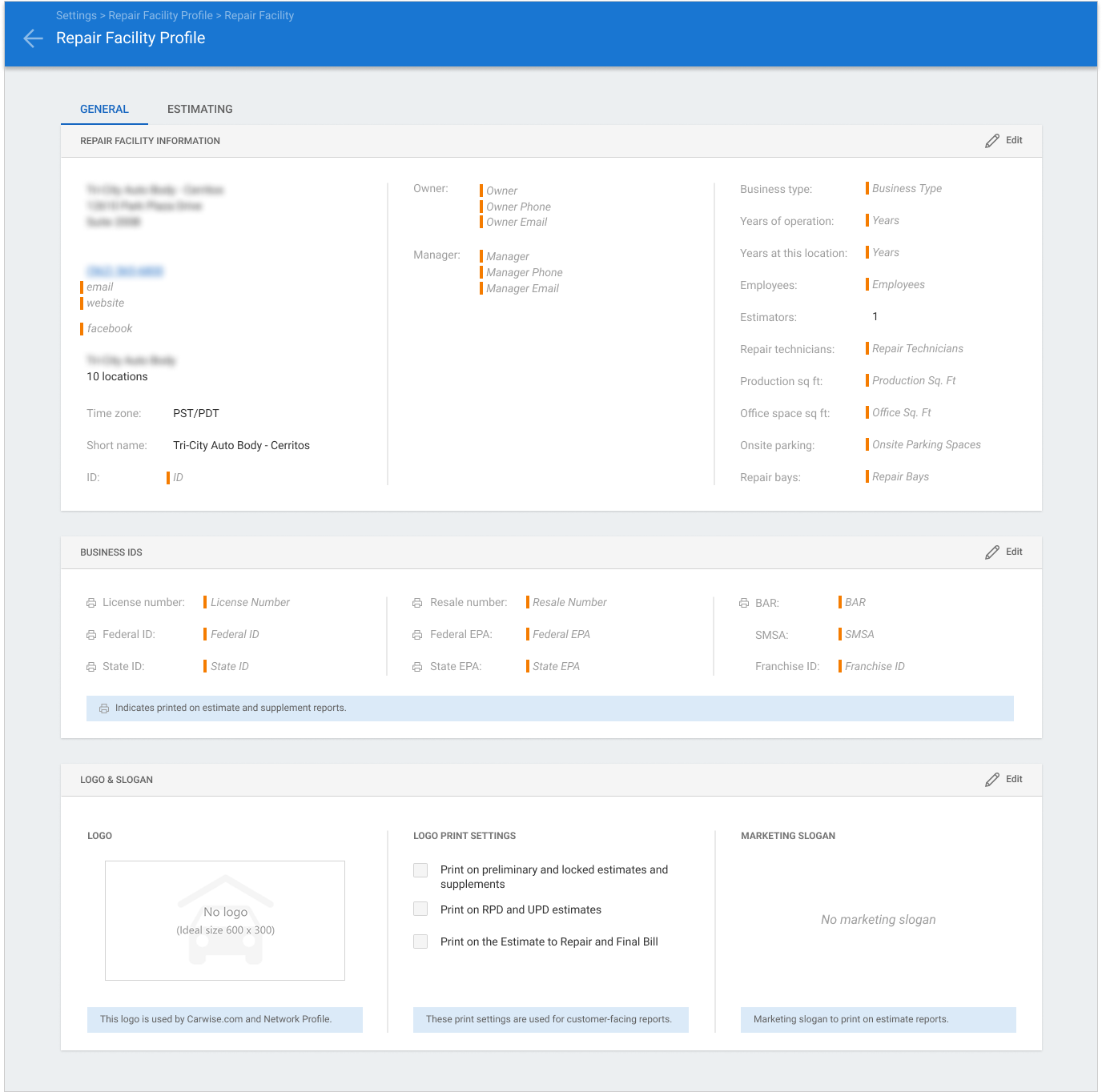Go to Repair Facility Profile breadcrumb link
The height and width of the screenshot is (1092, 1102).
[161, 15]
